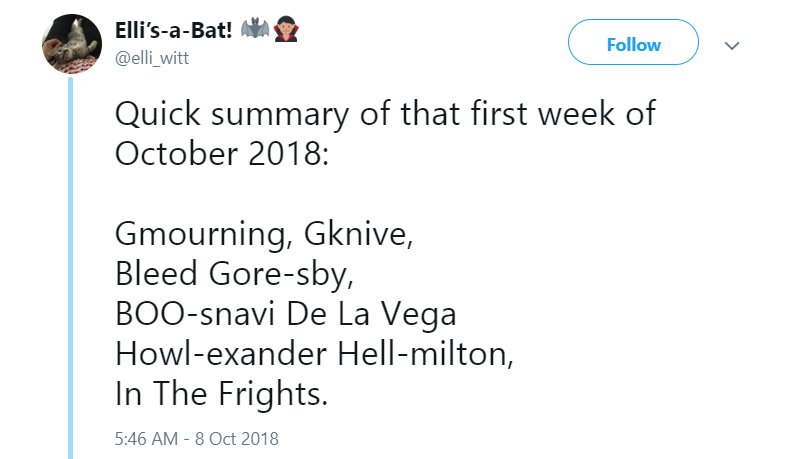Image resolution: width=787 pixels, height=459 pixels.
Task: Open the cat profile picture
Action: (69, 45)
